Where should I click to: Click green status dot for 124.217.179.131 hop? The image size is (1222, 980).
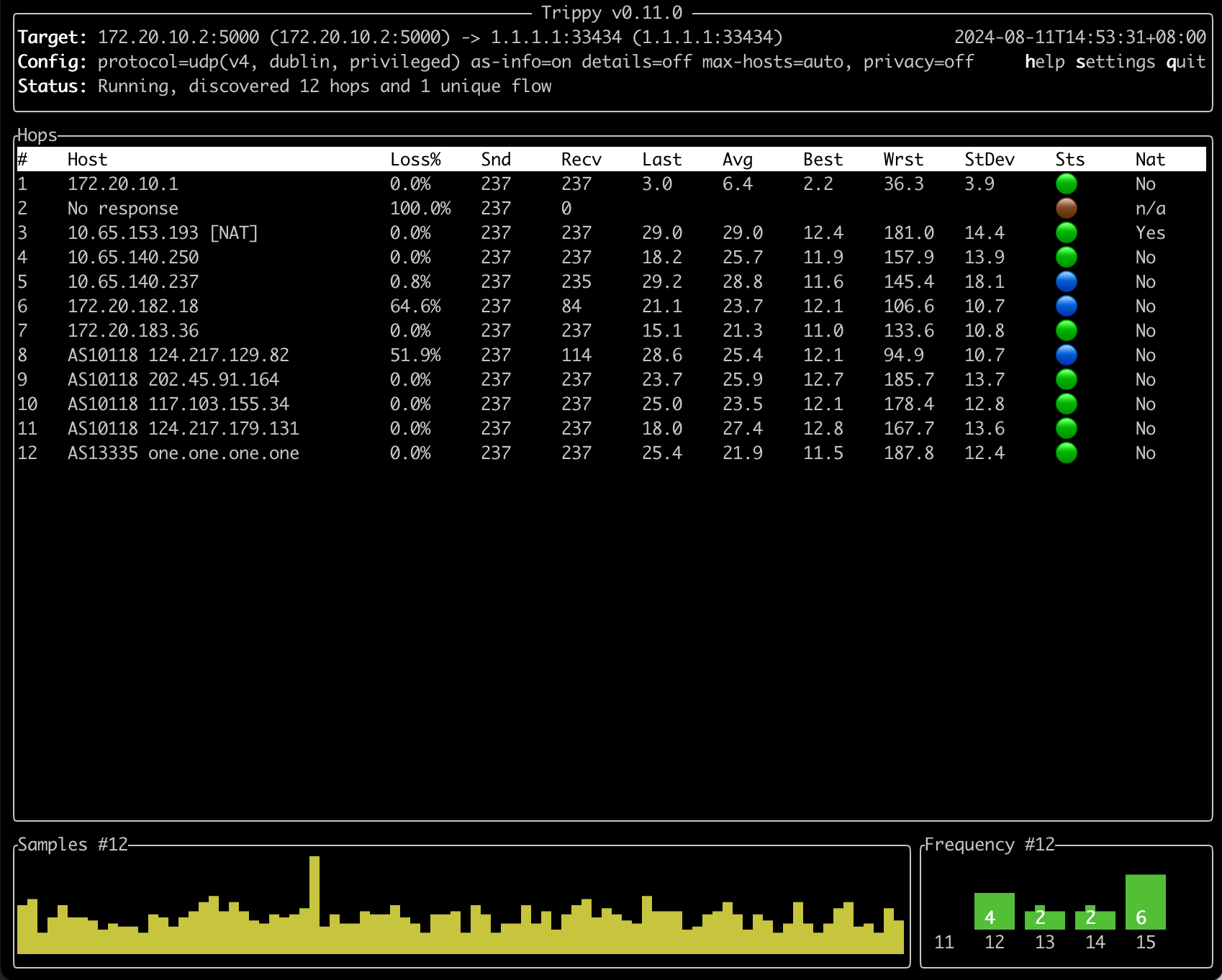click(x=1066, y=429)
